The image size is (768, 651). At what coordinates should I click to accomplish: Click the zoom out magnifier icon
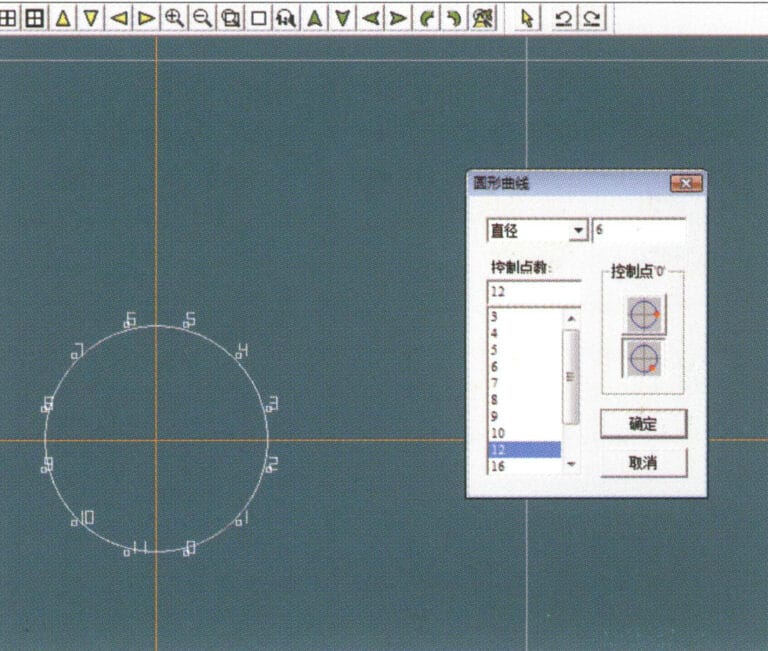pyautogui.click(x=202, y=19)
